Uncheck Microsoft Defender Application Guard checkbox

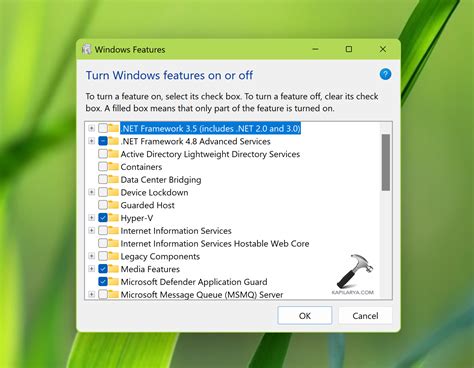[103, 282]
